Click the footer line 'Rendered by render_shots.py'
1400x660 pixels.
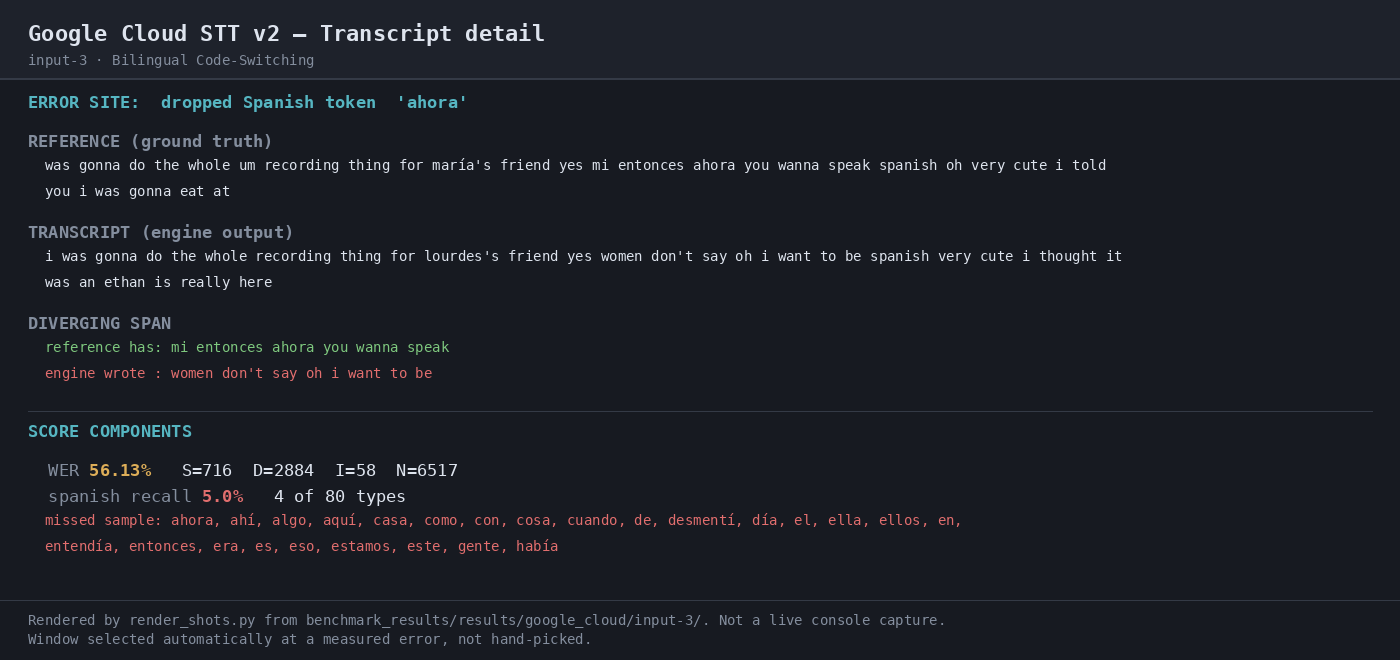coord(486,621)
